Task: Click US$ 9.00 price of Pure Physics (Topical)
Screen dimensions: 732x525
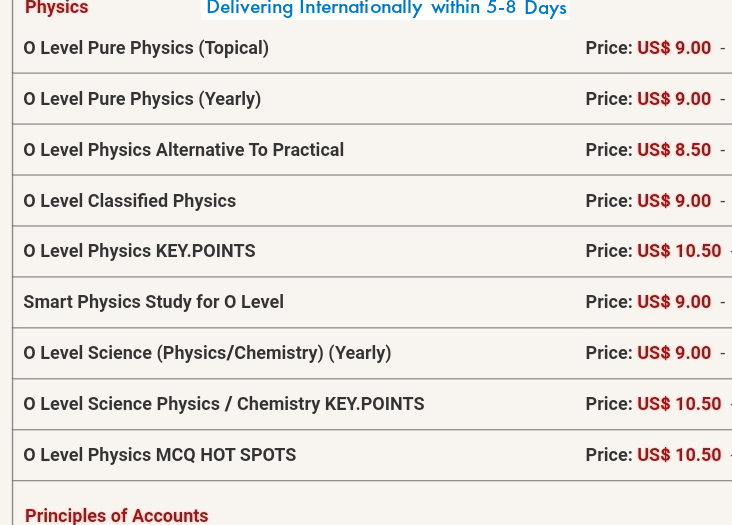Action: (x=674, y=48)
